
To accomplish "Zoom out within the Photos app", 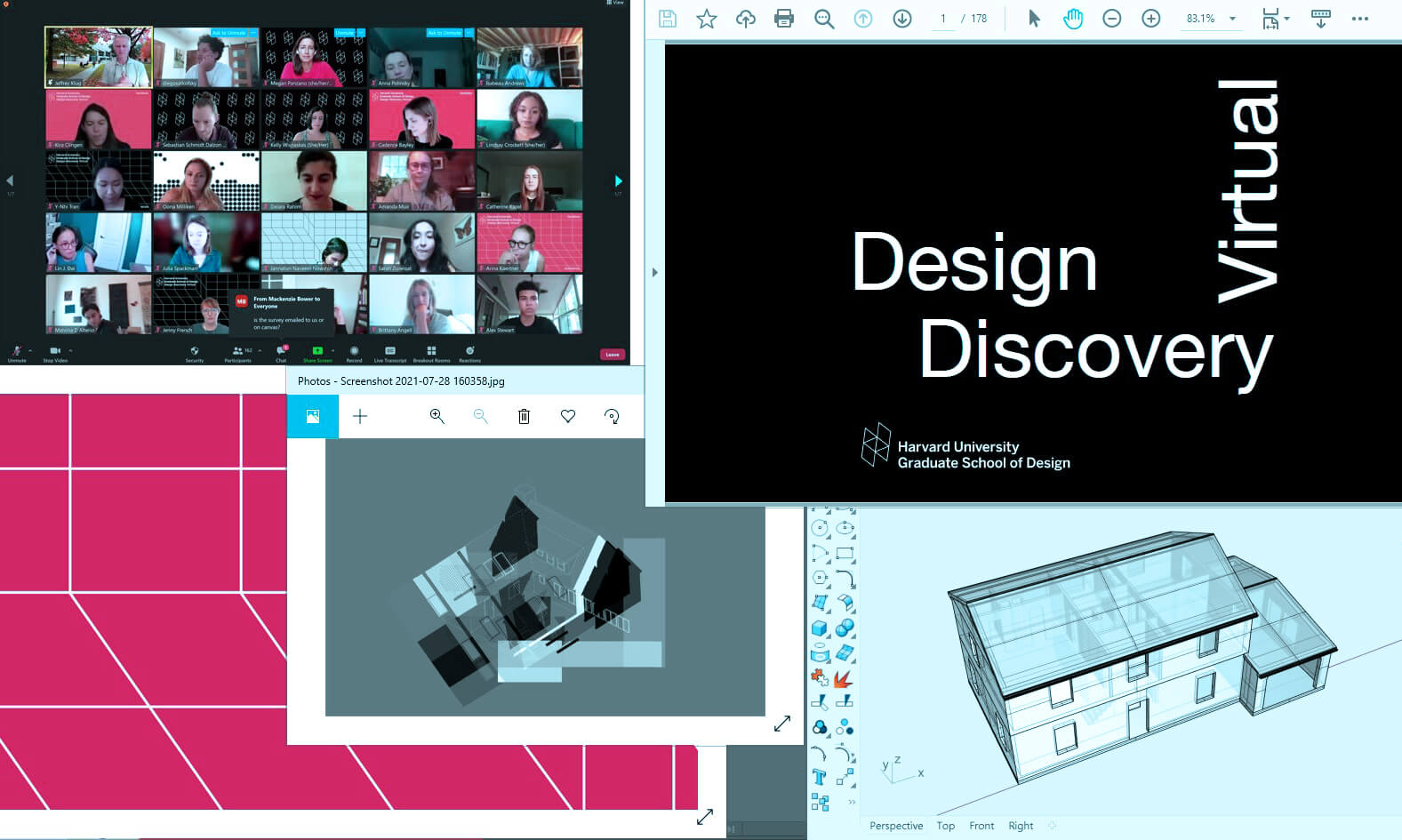I will pyautogui.click(x=480, y=416).
